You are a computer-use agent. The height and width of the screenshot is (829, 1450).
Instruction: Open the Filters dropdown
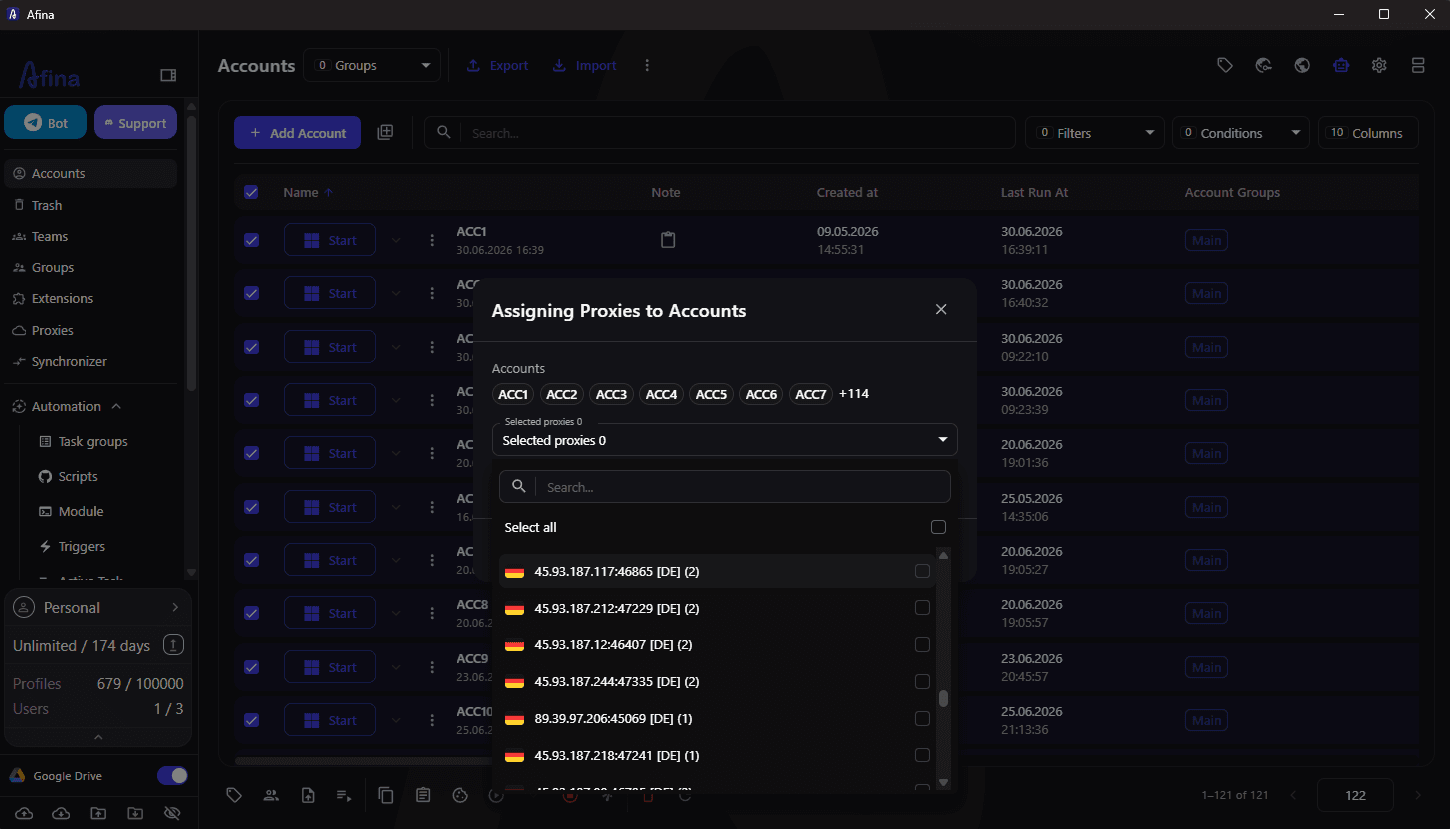point(1095,132)
